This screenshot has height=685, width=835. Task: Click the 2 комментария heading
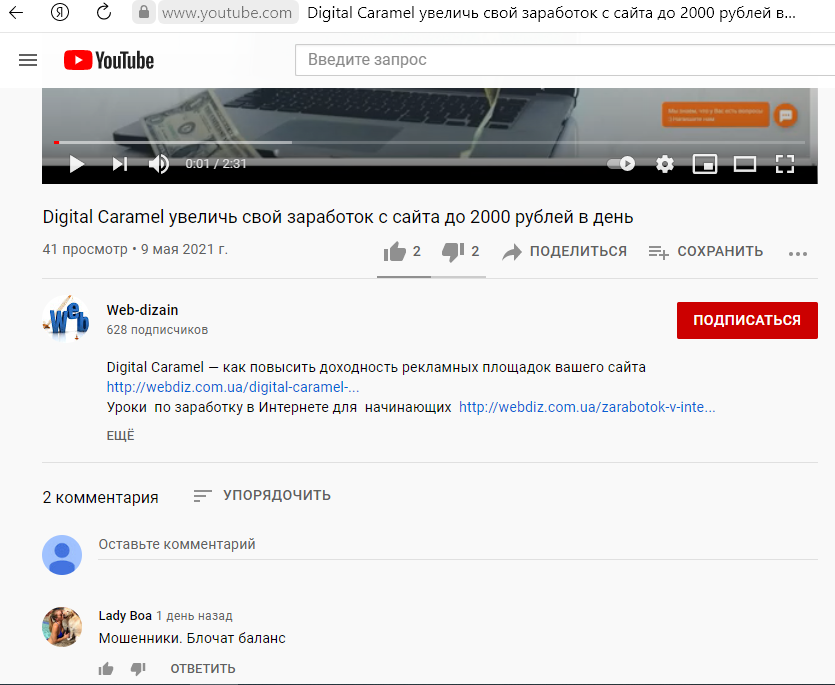point(100,497)
